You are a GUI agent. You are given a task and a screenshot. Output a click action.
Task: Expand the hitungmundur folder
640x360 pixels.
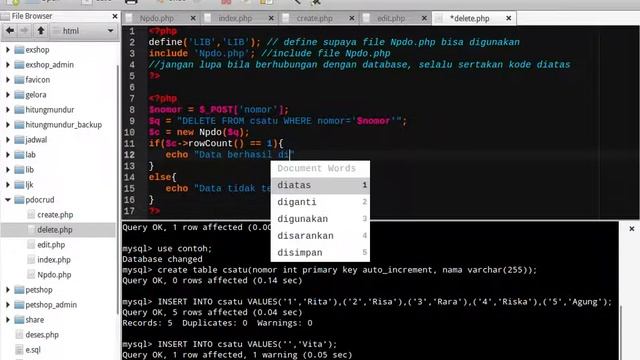click(x=8, y=110)
